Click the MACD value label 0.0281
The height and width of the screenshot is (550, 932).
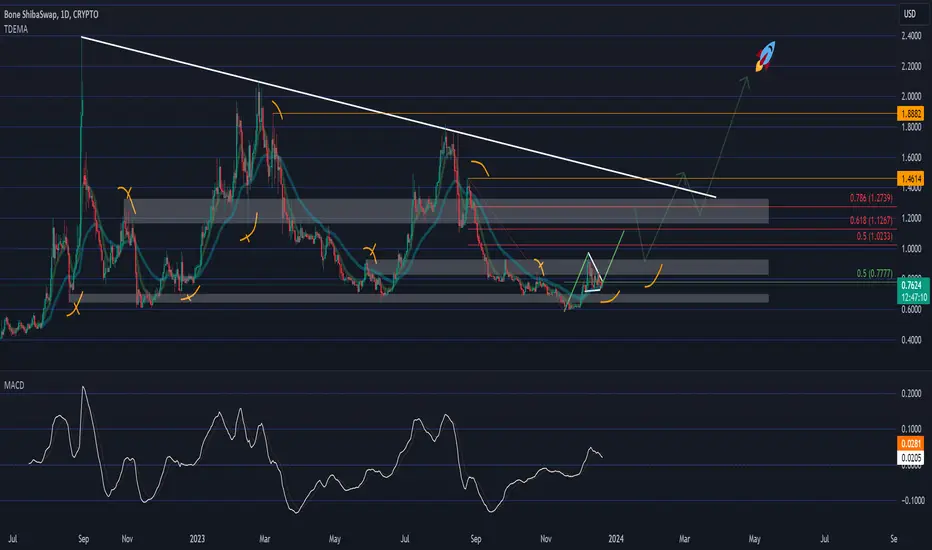[911, 444]
